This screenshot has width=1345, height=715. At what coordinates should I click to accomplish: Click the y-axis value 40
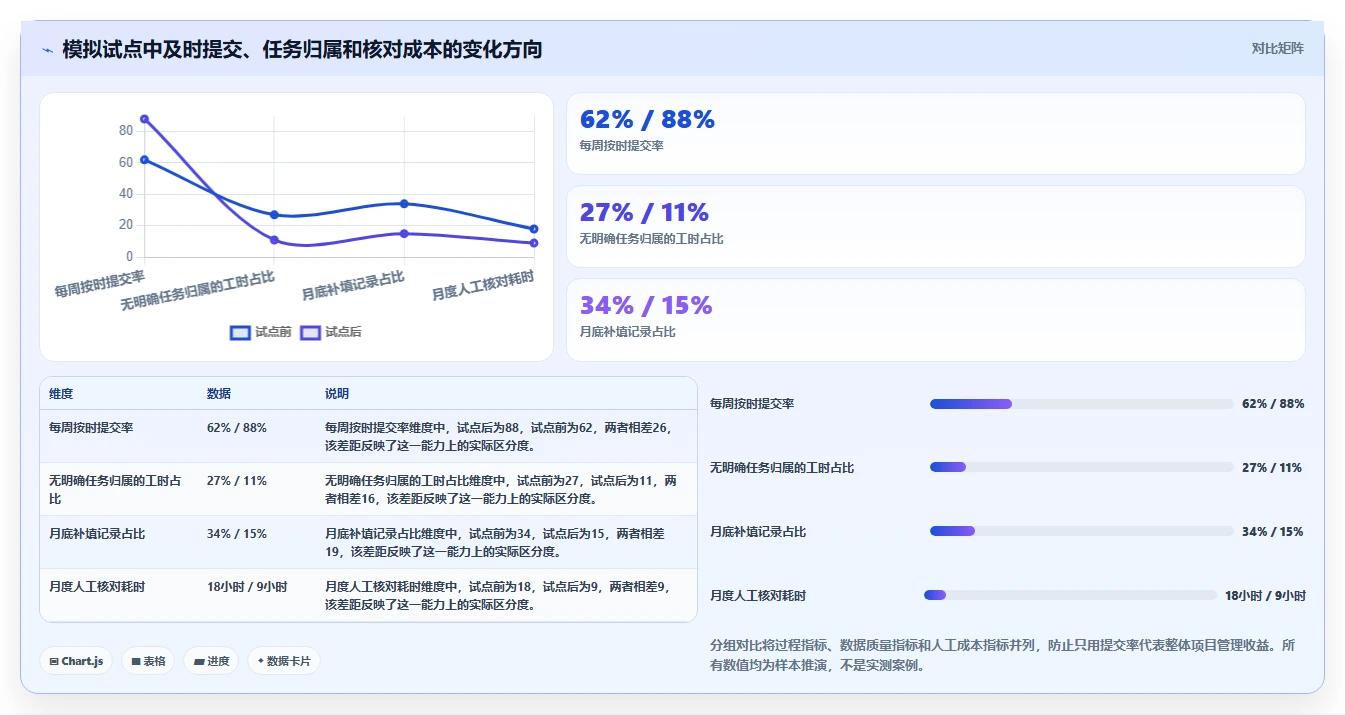(125, 194)
